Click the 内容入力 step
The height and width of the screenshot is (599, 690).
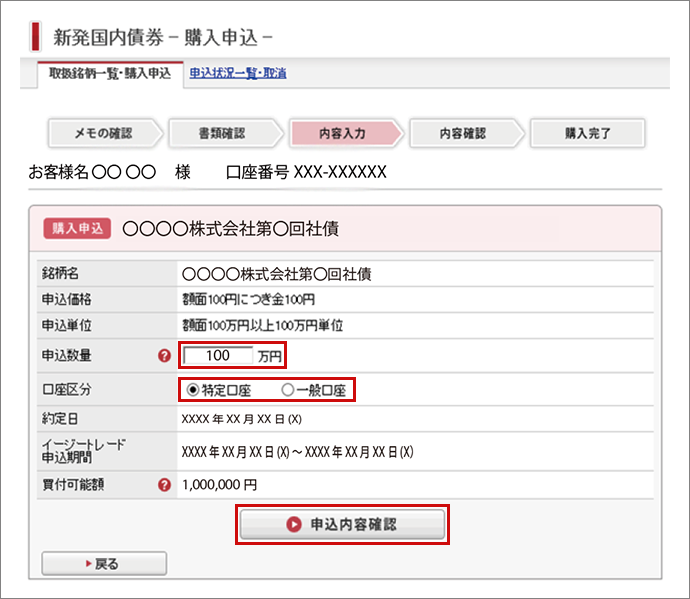(x=345, y=133)
